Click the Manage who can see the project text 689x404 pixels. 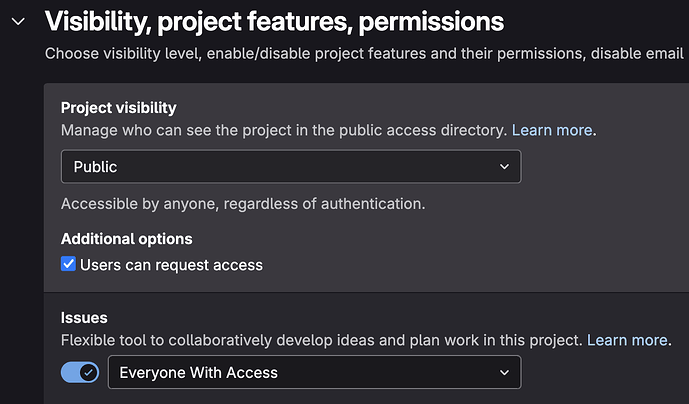point(284,131)
